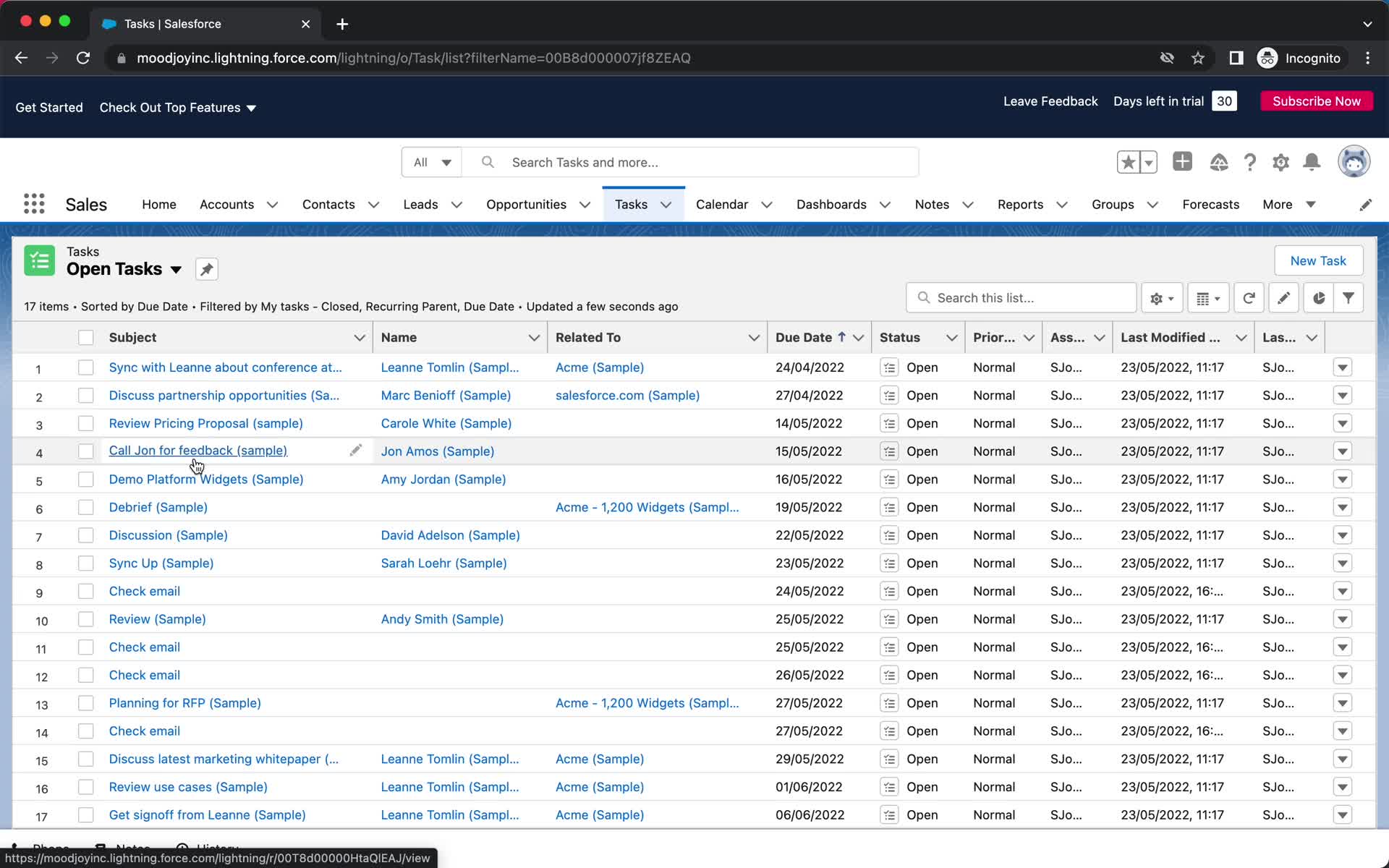The width and height of the screenshot is (1389, 868).
Task: Open List View Controls gear menu
Action: [1162, 298]
